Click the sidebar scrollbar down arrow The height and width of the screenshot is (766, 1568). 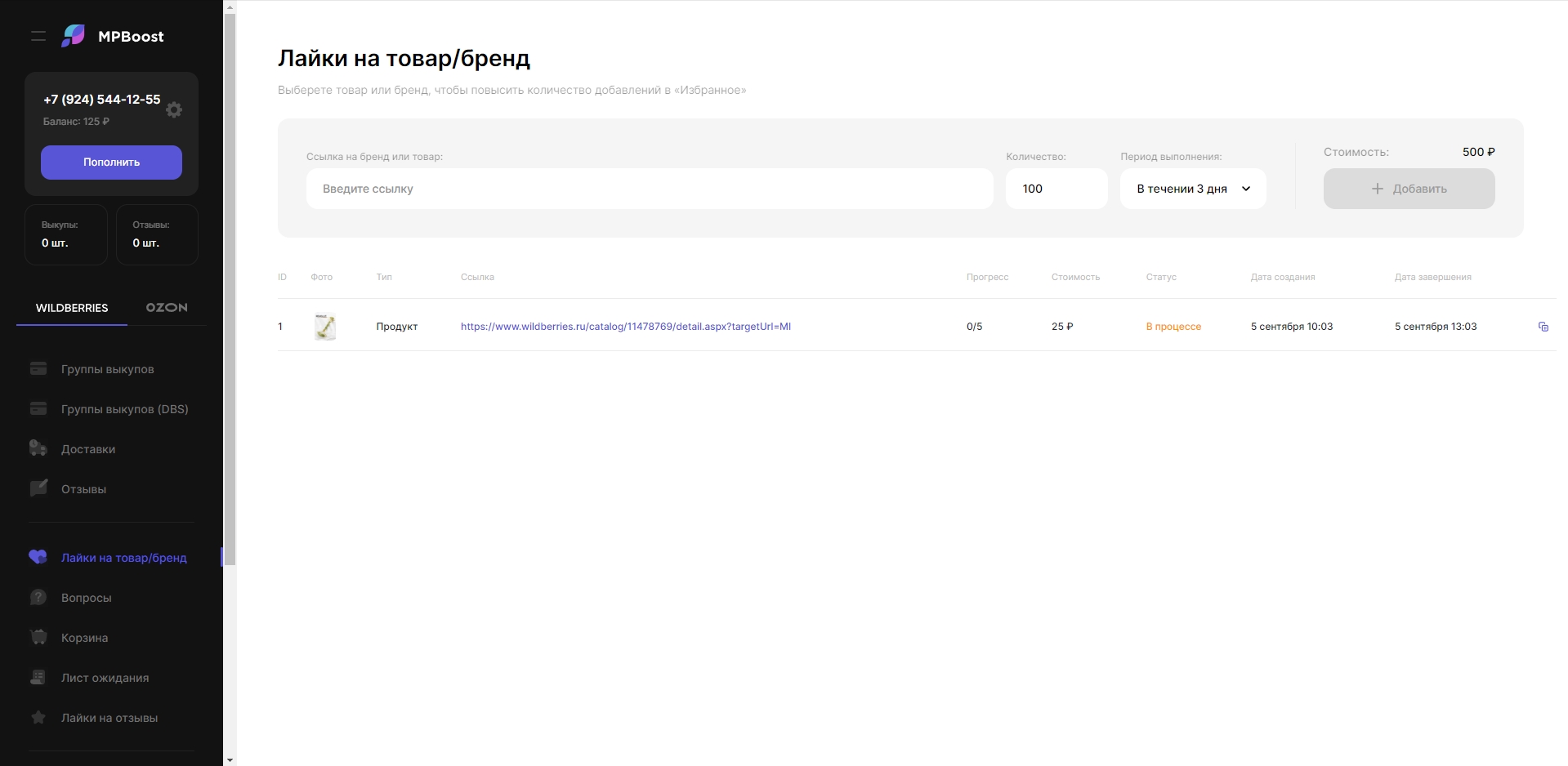coord(230,759)
